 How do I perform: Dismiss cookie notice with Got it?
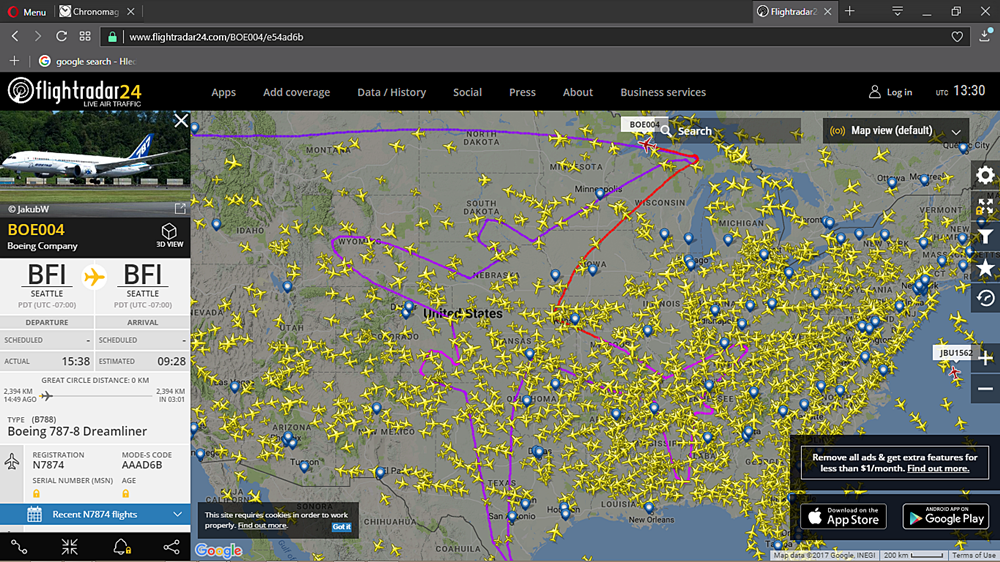(x=341, y=526)
